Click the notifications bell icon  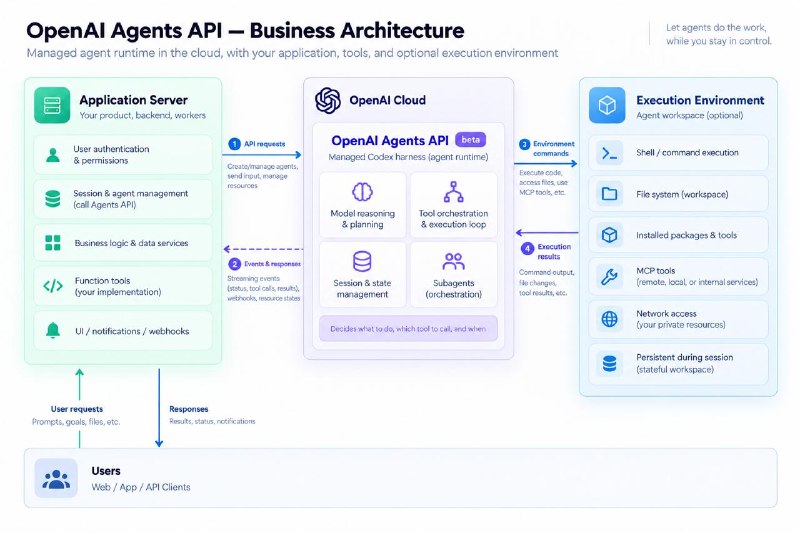click(53, 331)
